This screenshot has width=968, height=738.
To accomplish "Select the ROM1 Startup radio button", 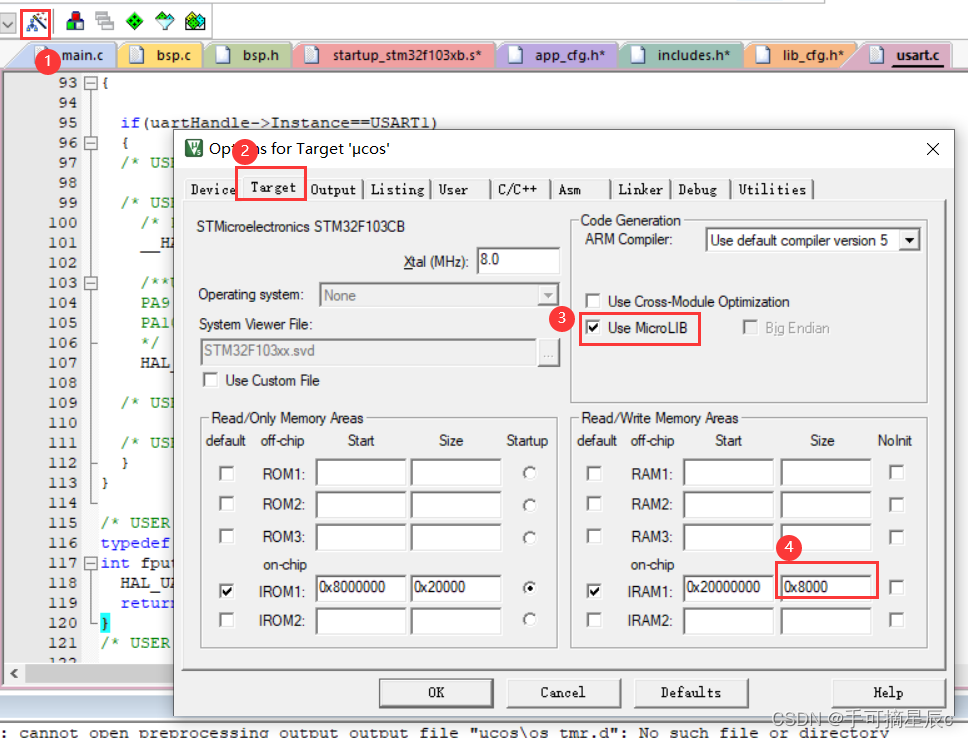I will 529,474.
